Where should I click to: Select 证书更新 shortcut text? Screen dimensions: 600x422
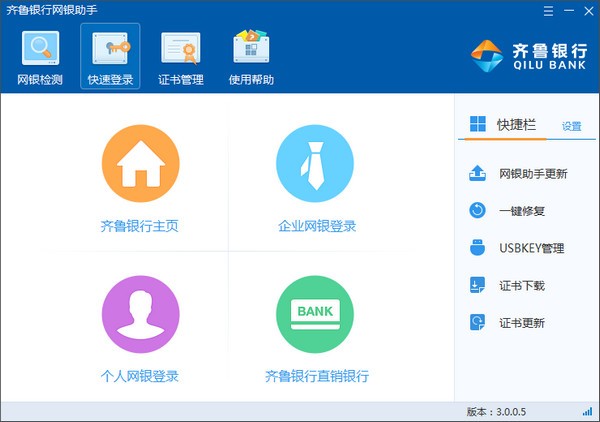pyautogui.click(x=522, y=323)
